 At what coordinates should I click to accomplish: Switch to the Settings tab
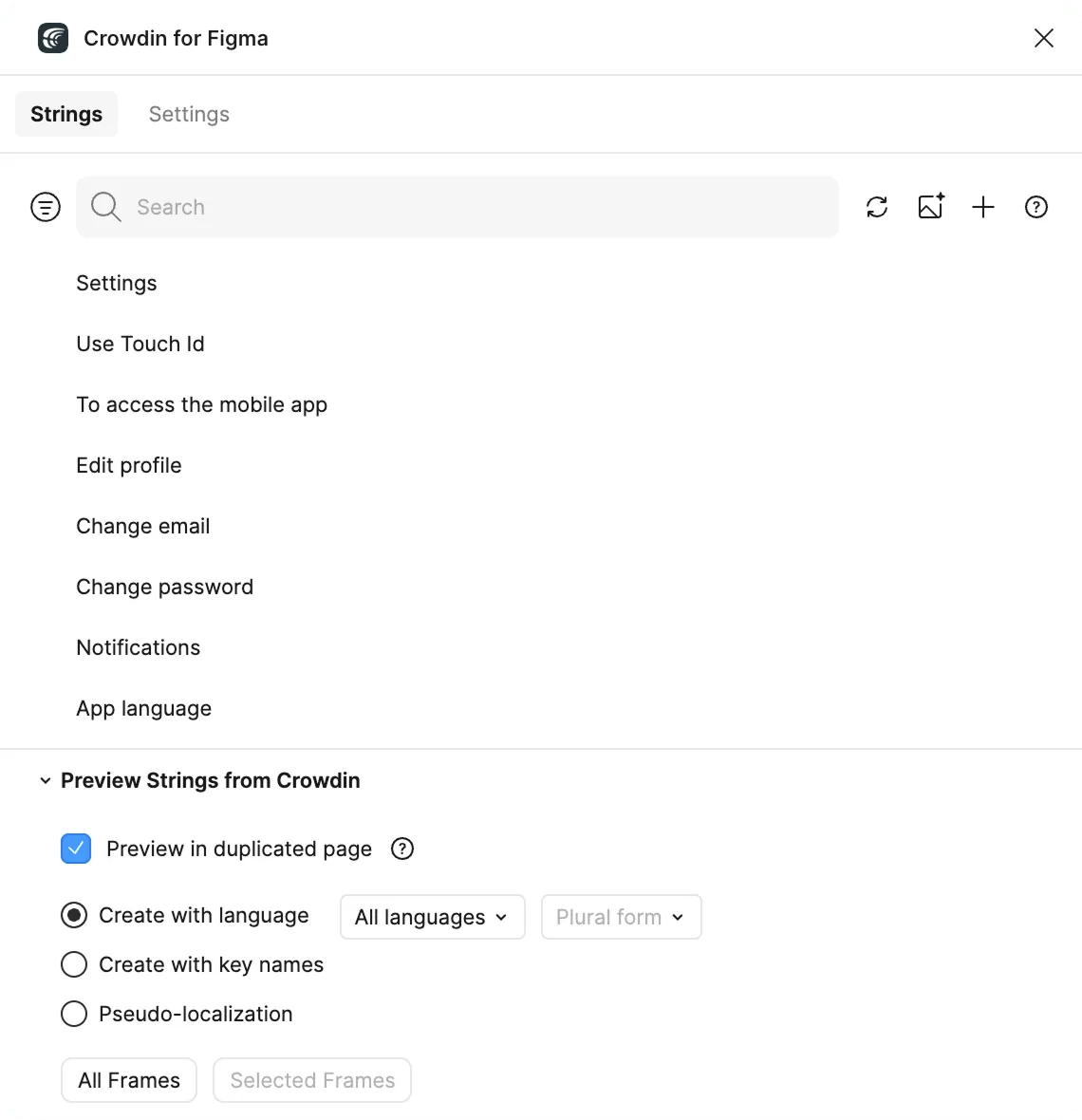pyautogui.click(x=188, y=114)
